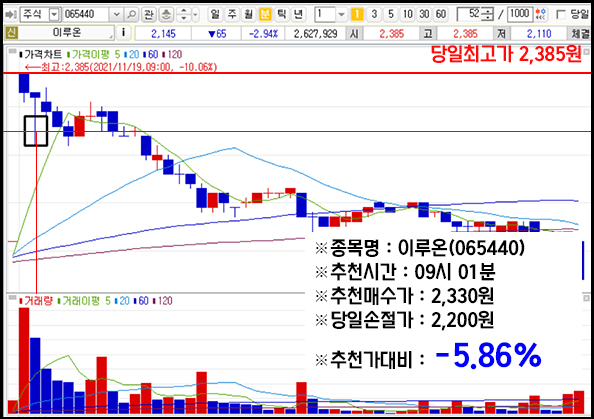Click the trade volume 2,627,929

point(316,34)
